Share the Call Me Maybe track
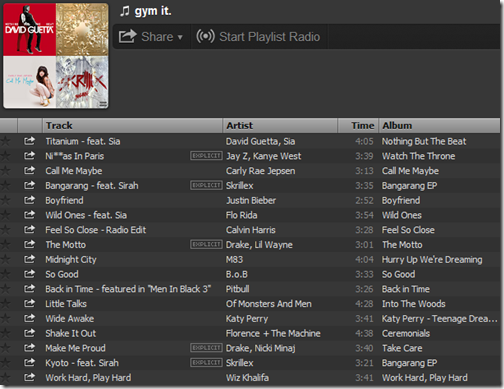This screenshot has width=504, height=389. pyautogui.click(x=29, y=170)
